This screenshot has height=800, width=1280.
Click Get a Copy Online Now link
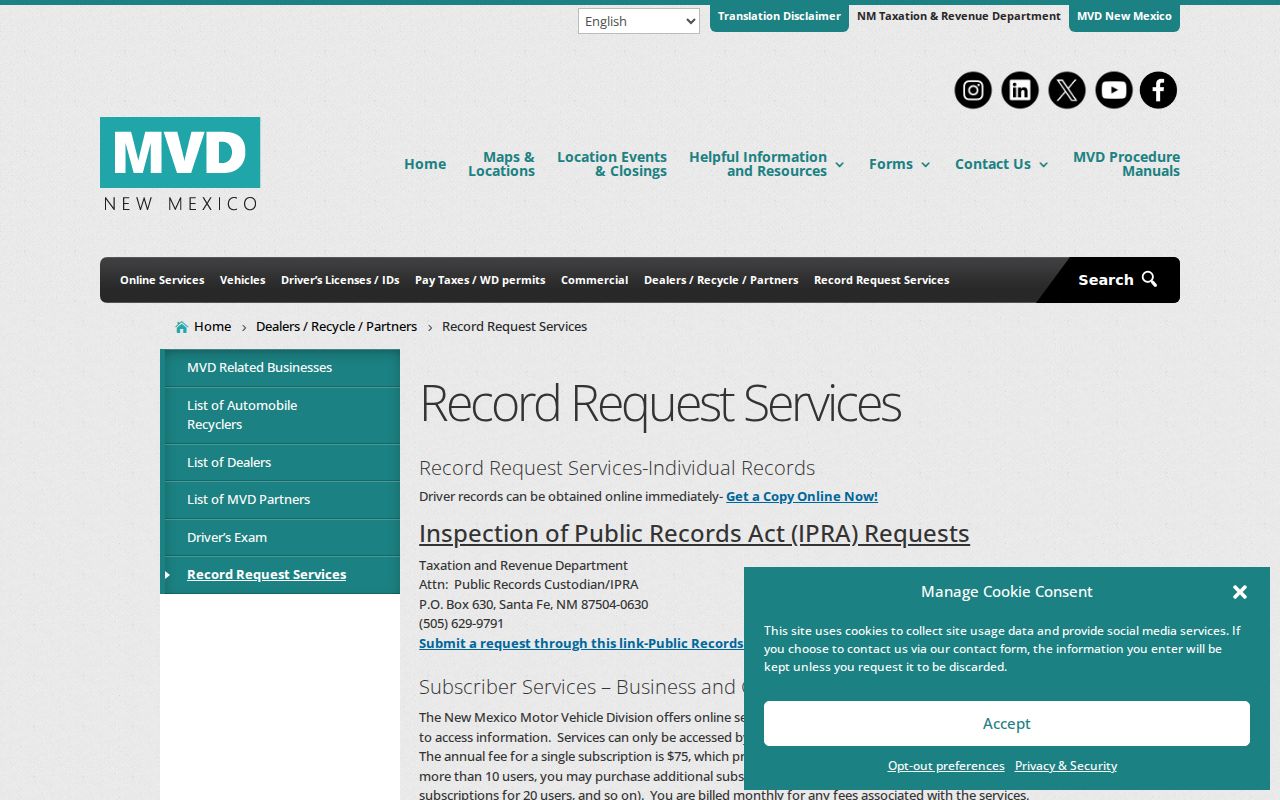pyautogui.click(x=802, y=497)
